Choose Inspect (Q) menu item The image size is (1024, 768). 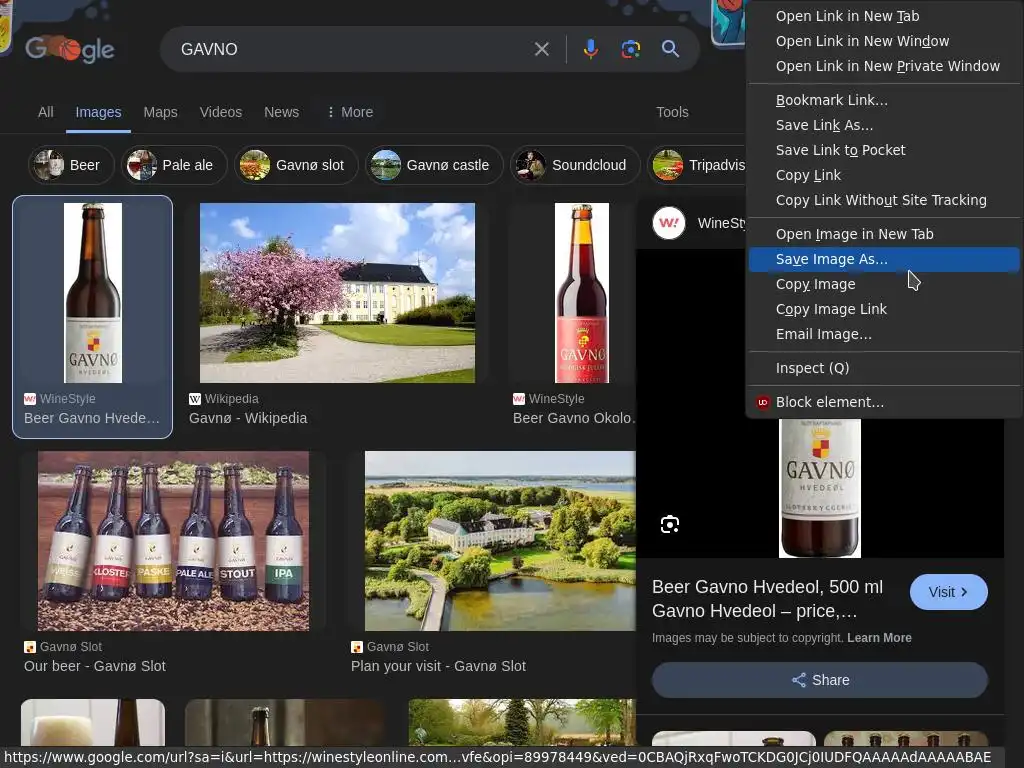point(884,368)
